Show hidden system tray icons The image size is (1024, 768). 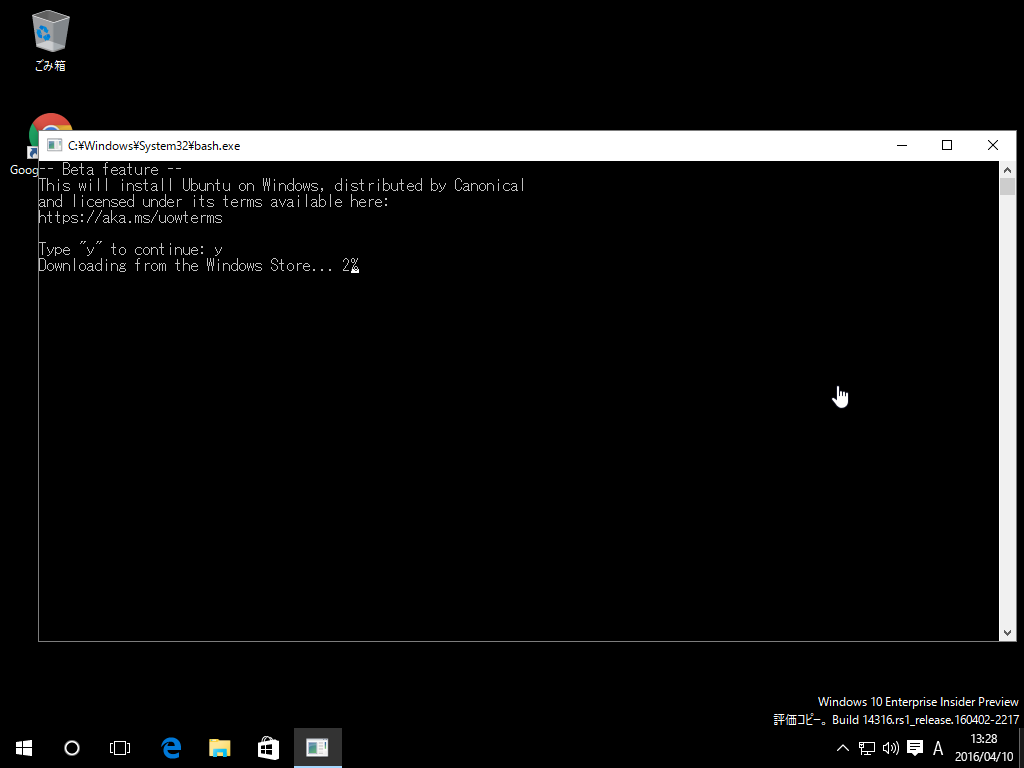(842, 748)
